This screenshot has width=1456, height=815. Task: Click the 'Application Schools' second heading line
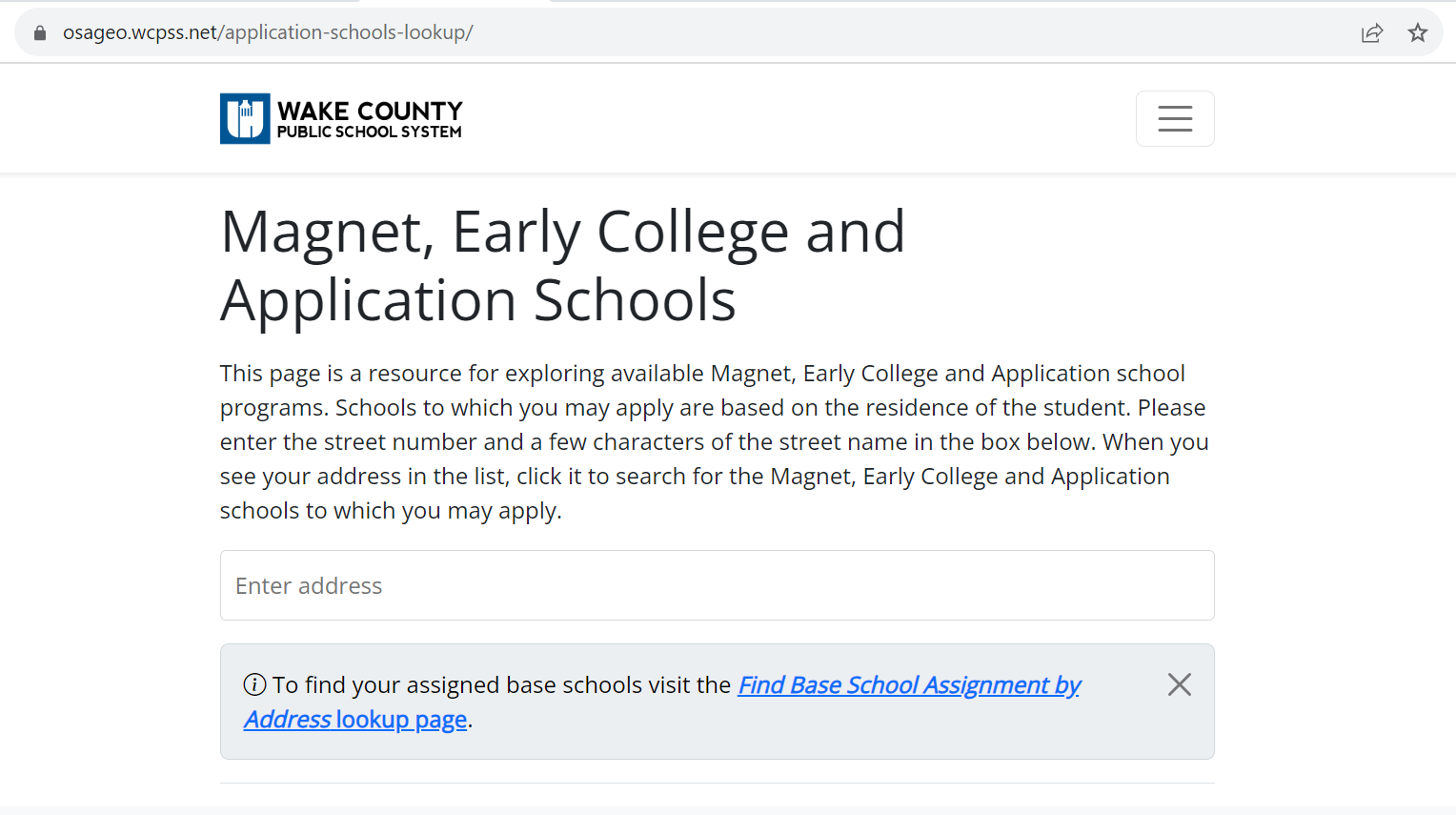pyautogui.click(x=477, y=300)
